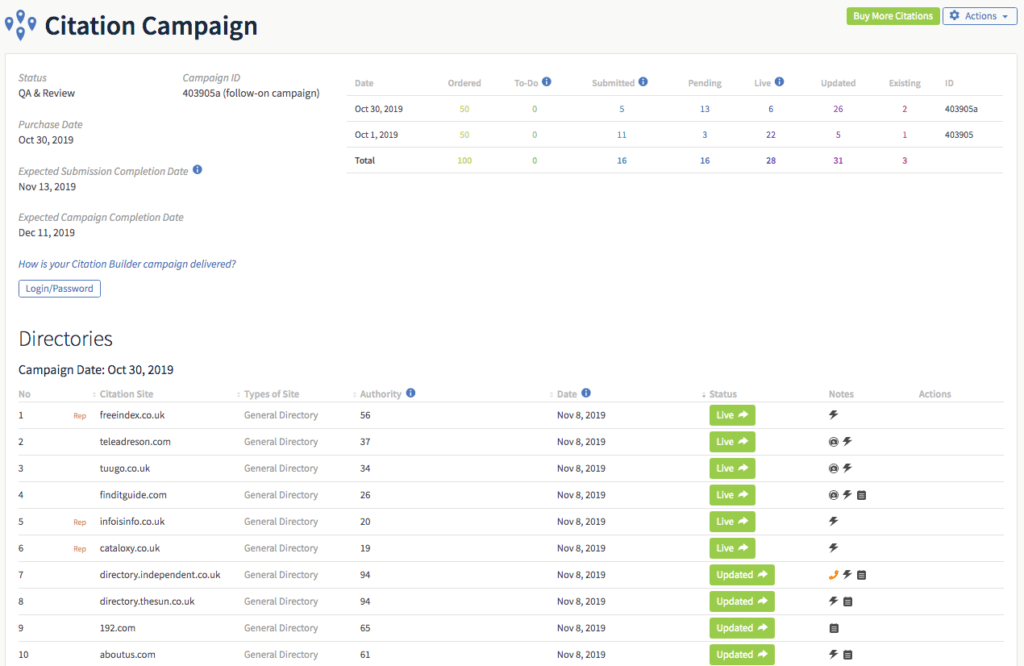The image size is (1024, 666).
Task: Click the directory.thesun.co.uk site name
Action: (x=147, y=601)
